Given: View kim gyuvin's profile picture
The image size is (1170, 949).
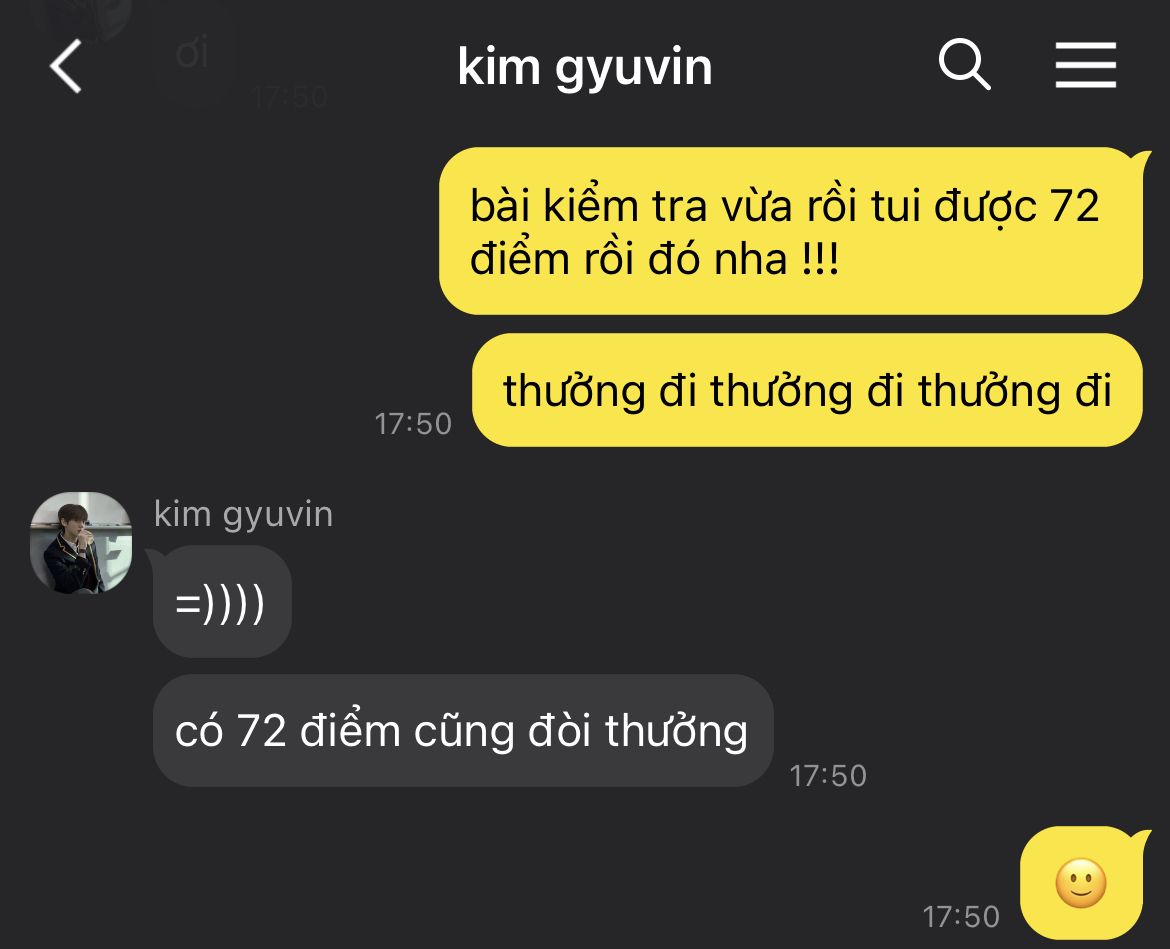Looking at the screenshot, I should coord(81,542).
